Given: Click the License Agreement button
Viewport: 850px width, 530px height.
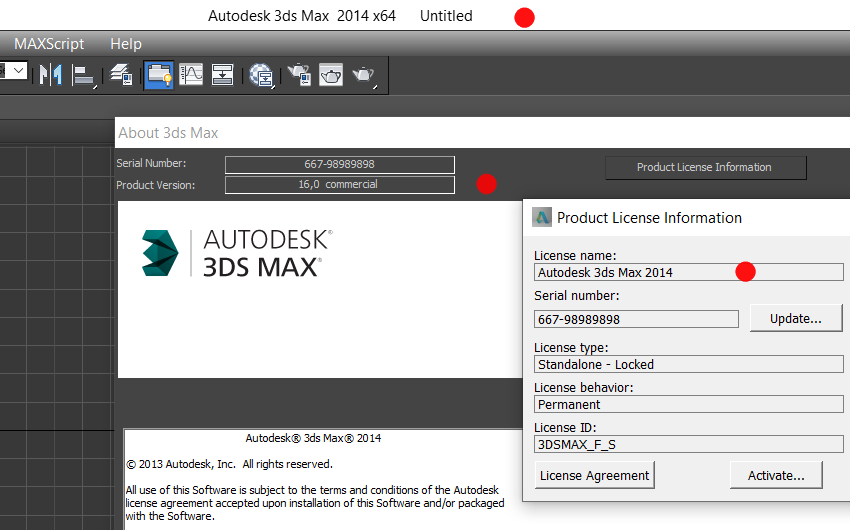Looking at the screenshot, I should coord(594,475).
